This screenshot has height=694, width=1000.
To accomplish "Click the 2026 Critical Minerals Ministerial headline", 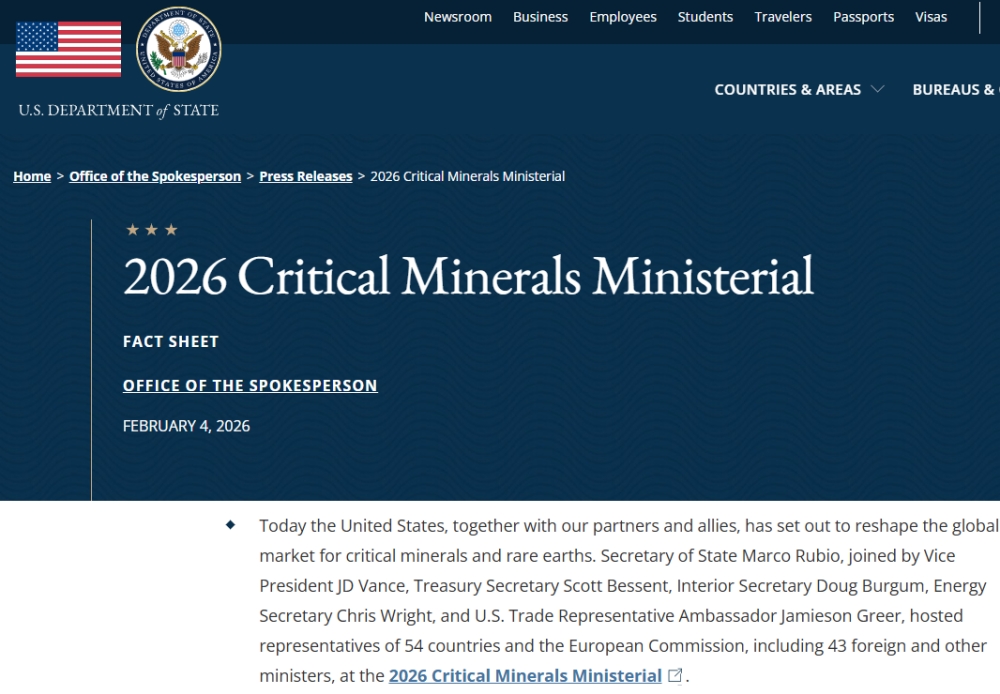I will (468, 276).
